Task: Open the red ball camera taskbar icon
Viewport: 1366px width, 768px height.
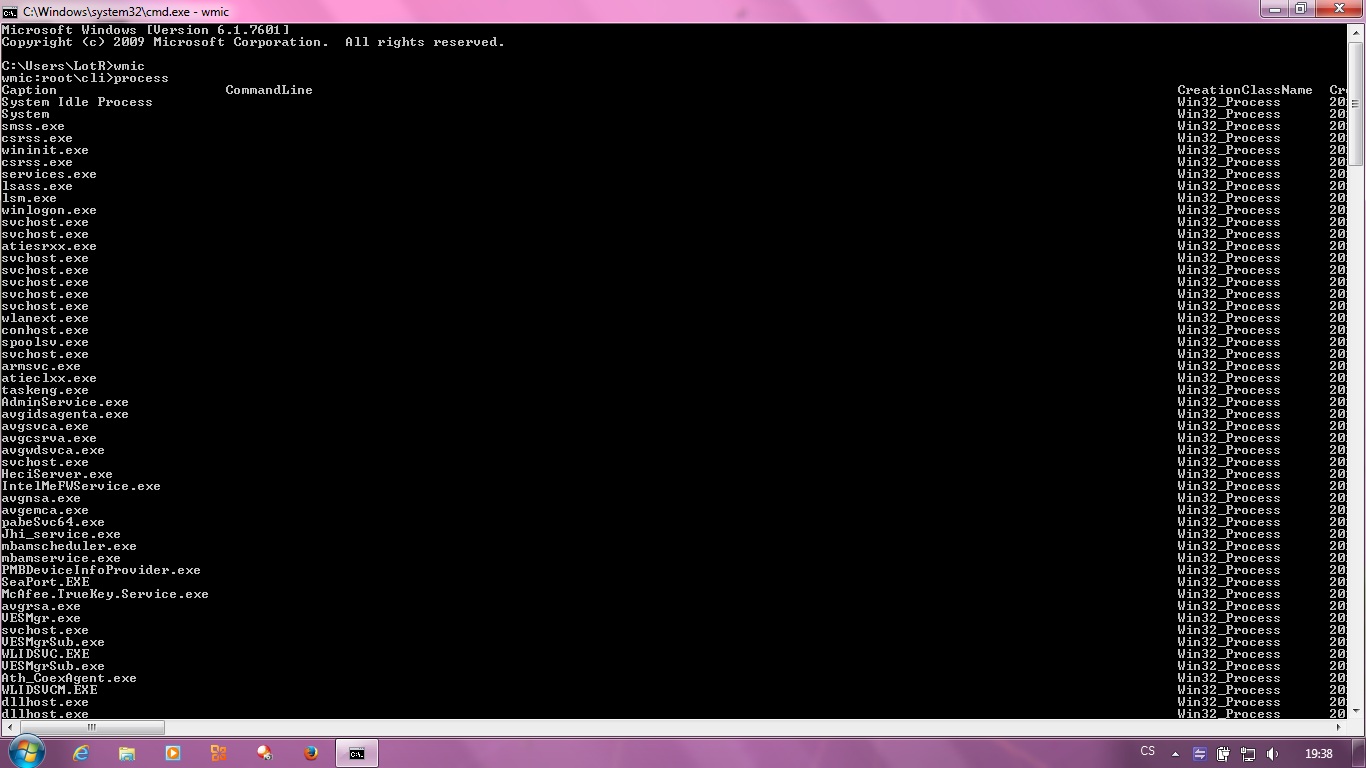Action: point(265,753)
